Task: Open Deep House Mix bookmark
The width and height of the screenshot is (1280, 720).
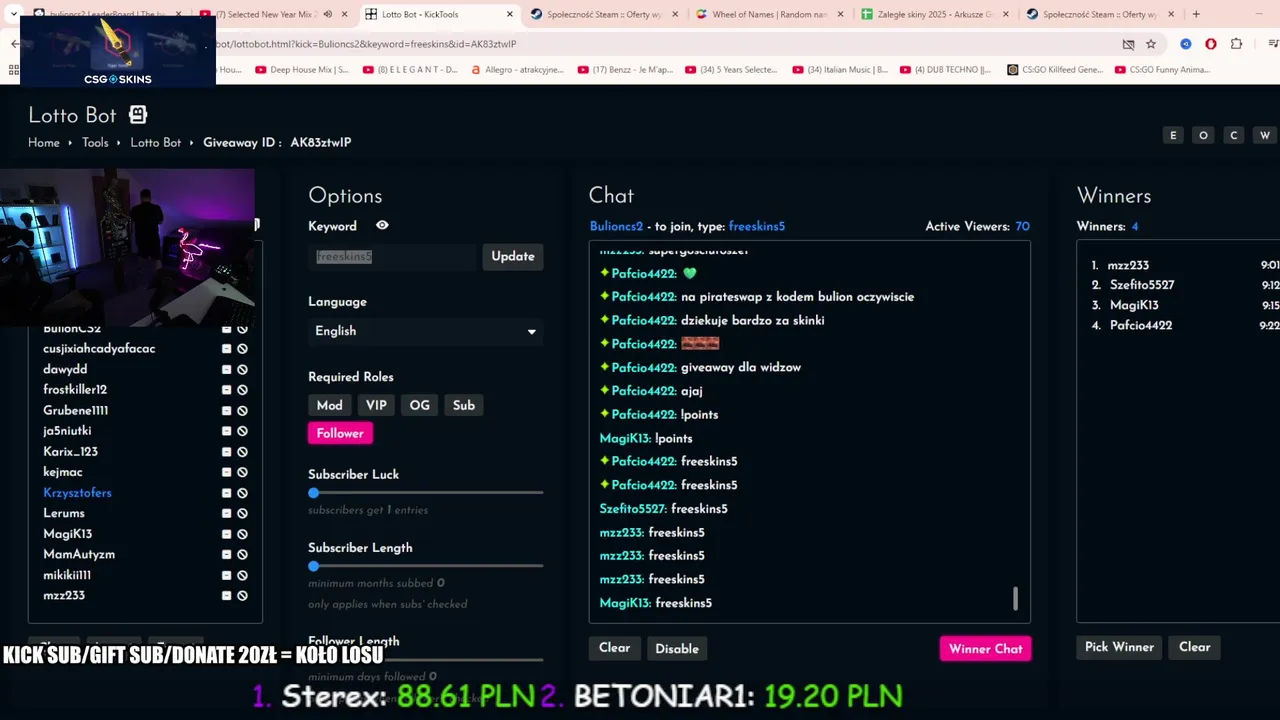Action: point(301,70)
